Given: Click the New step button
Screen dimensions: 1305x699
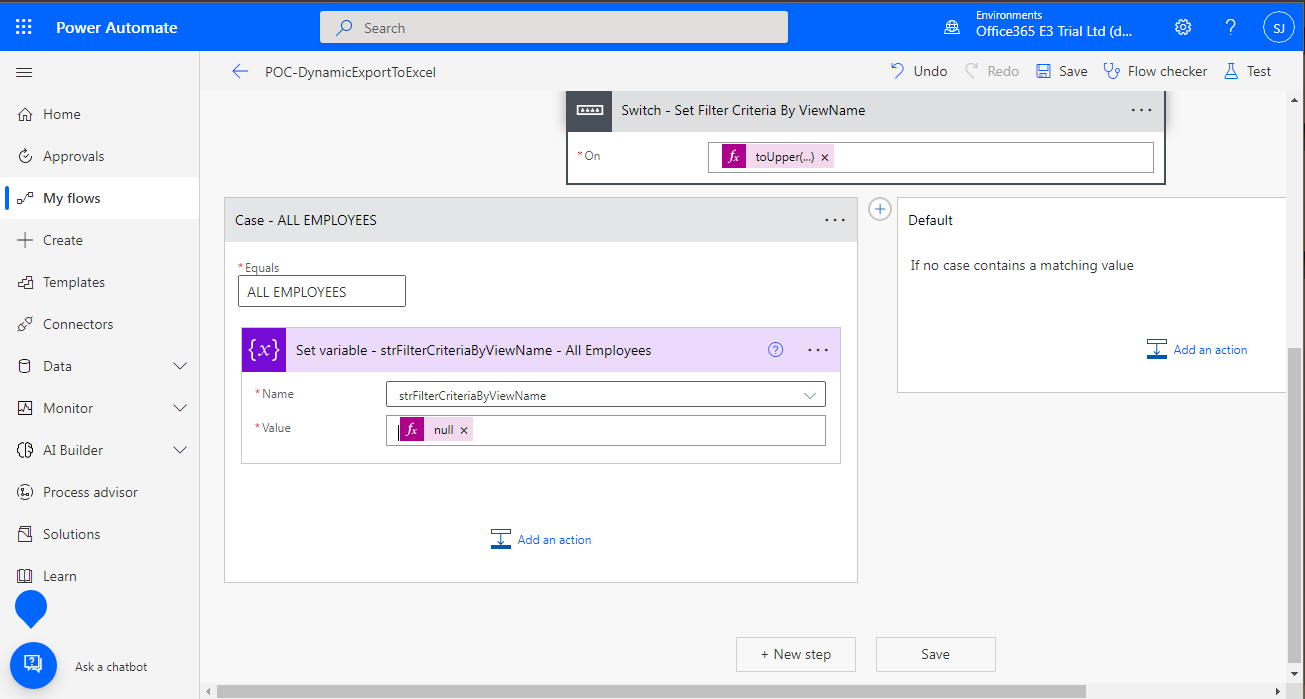Looking at the screenshot, I should click(796, 654).
